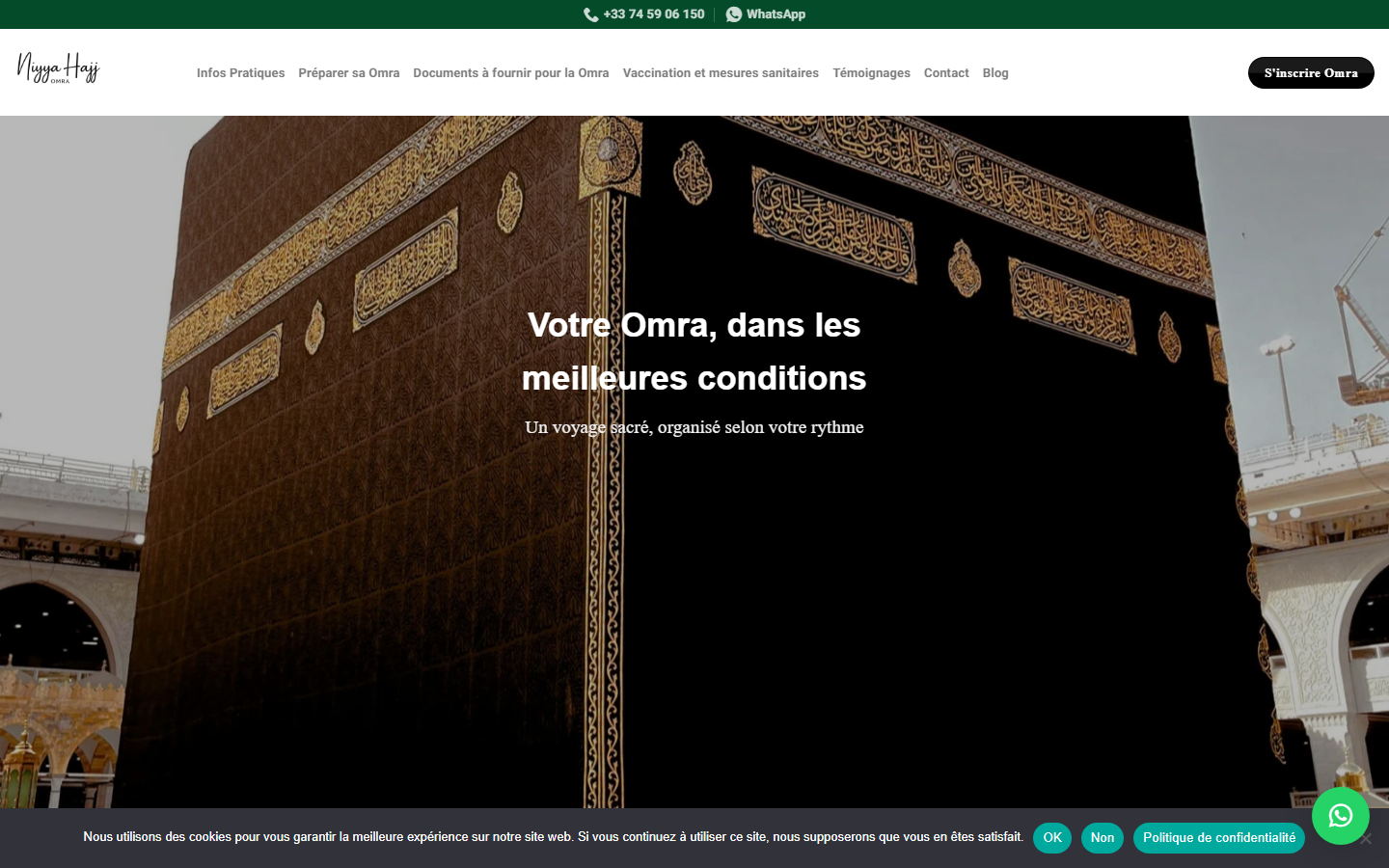Open the floating green WhatsApp chat button

click(1340, 816)
